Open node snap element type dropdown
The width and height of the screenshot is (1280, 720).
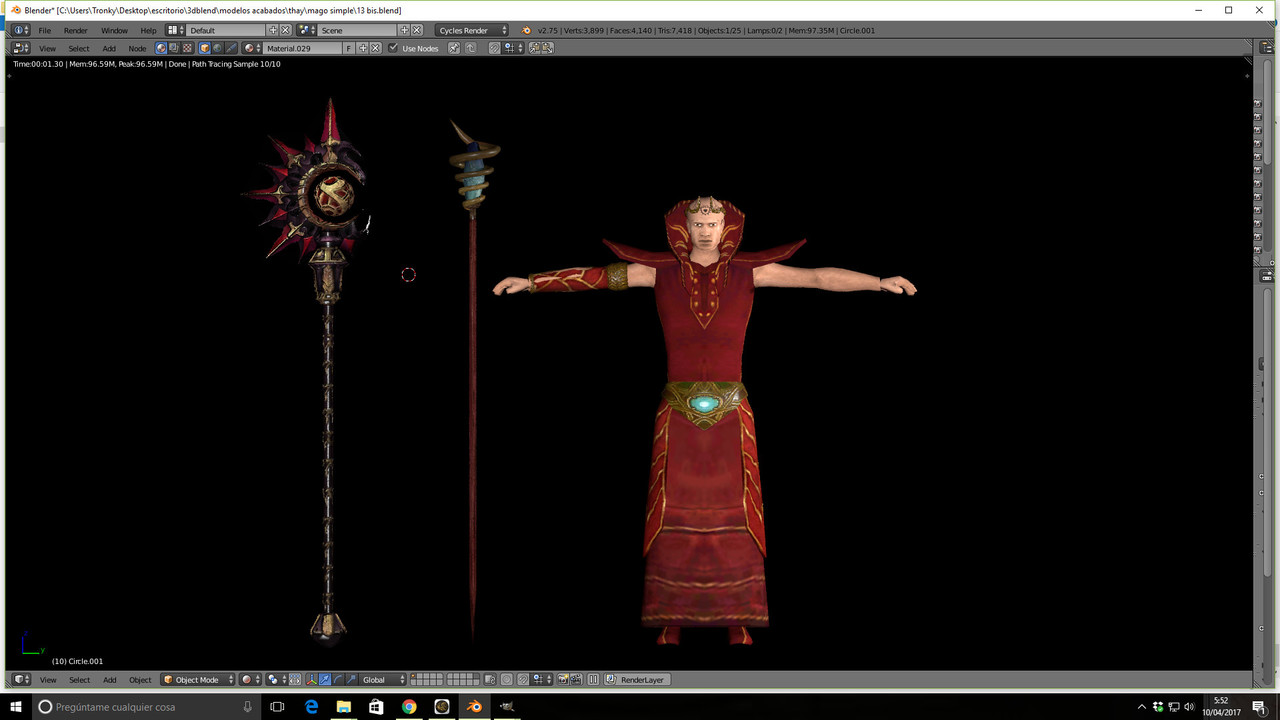(x=513, y=48)
